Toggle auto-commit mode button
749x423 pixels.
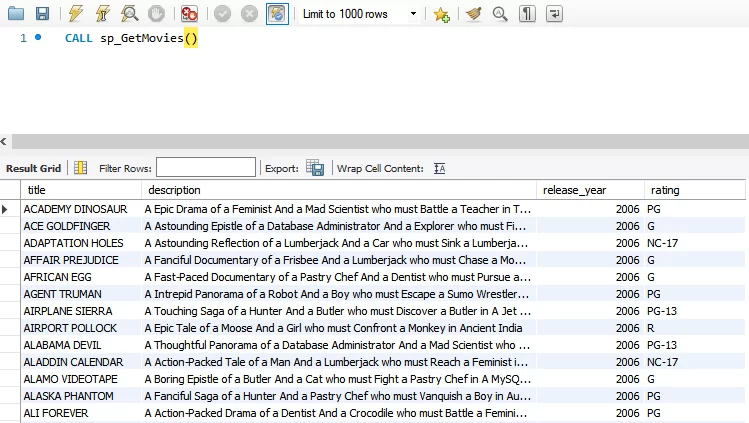[x=277, y=14]
